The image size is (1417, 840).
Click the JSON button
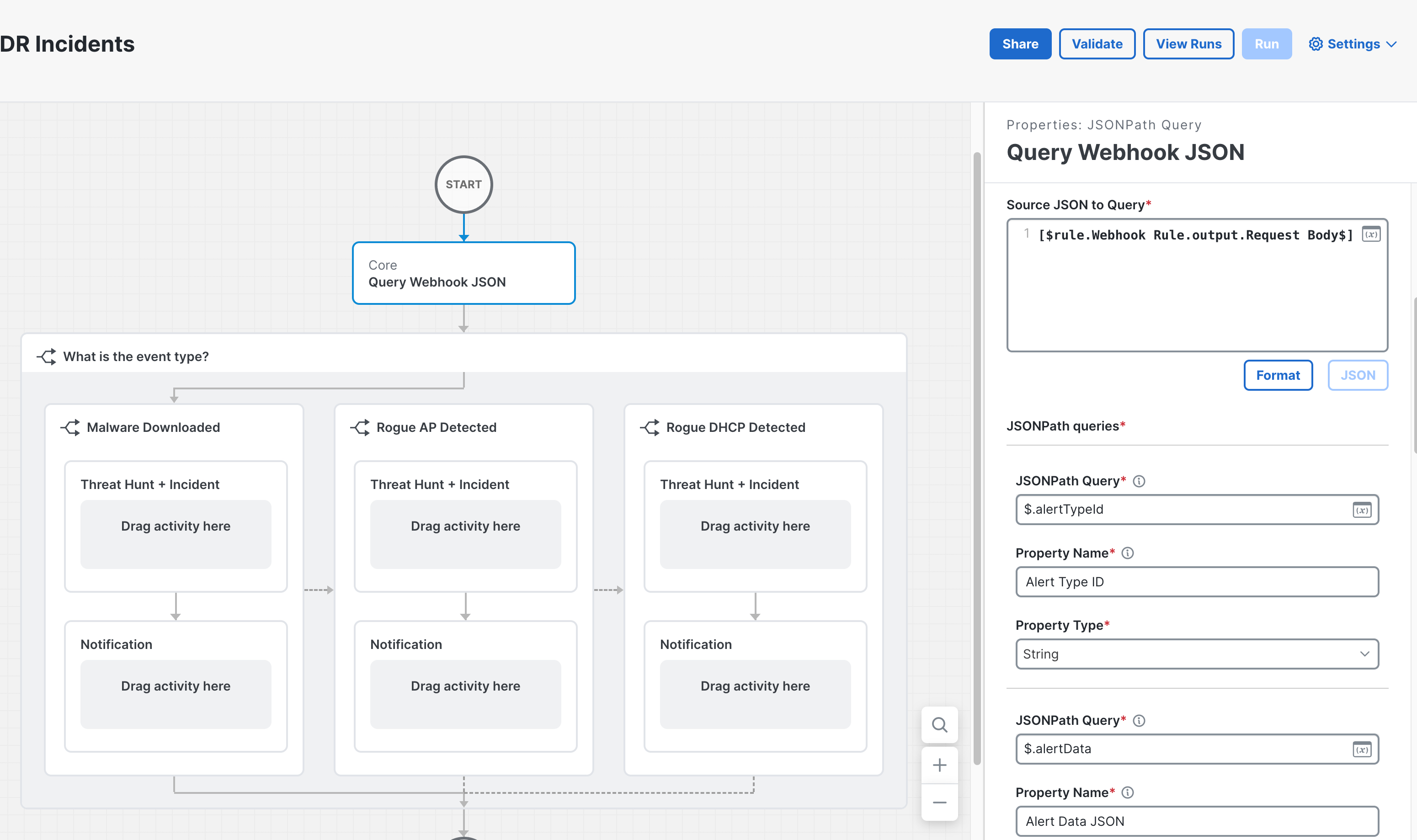pyautogui.click(x=1358, y=375)
